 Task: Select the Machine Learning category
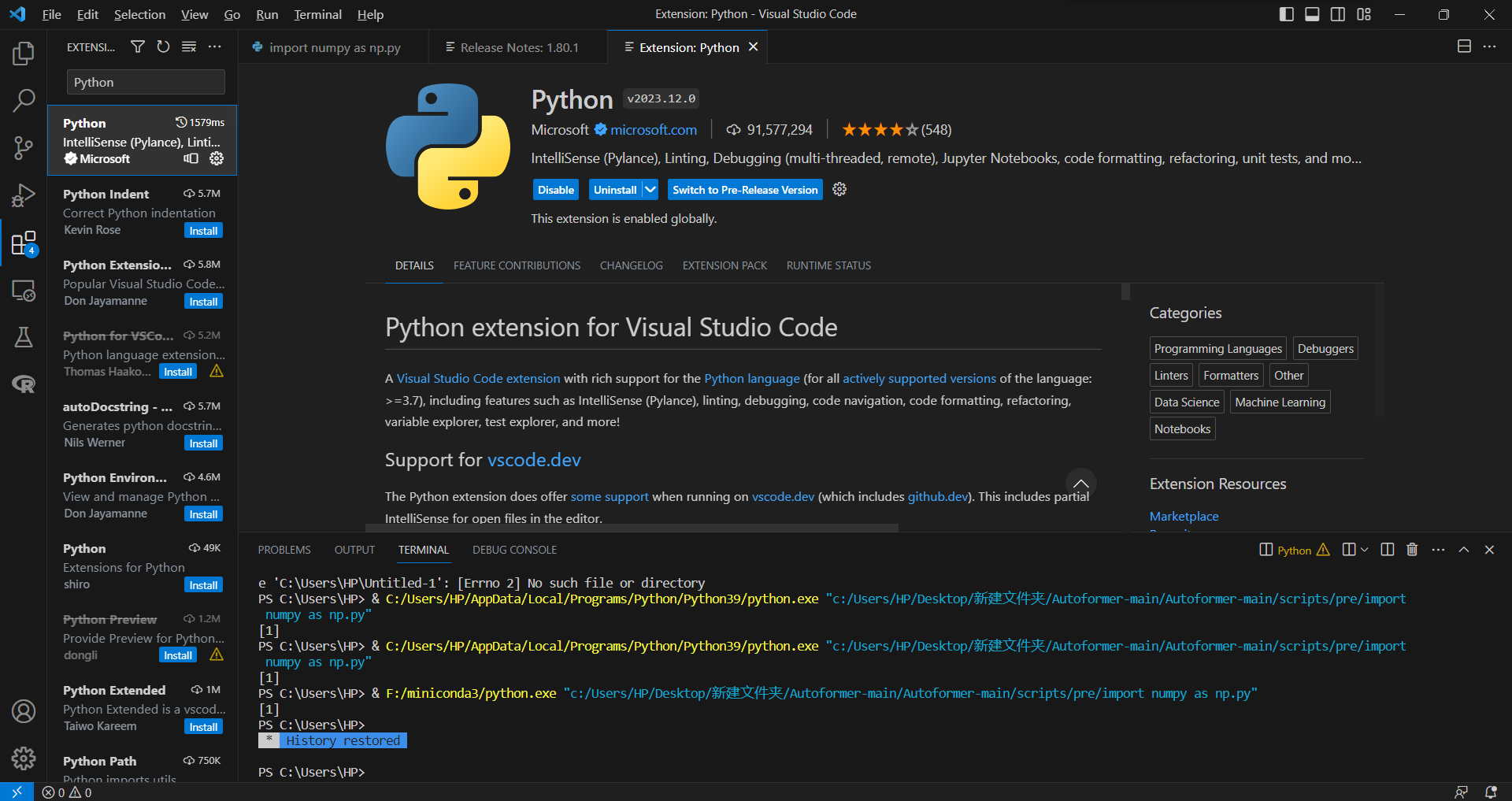click(x=1280, y=402)
